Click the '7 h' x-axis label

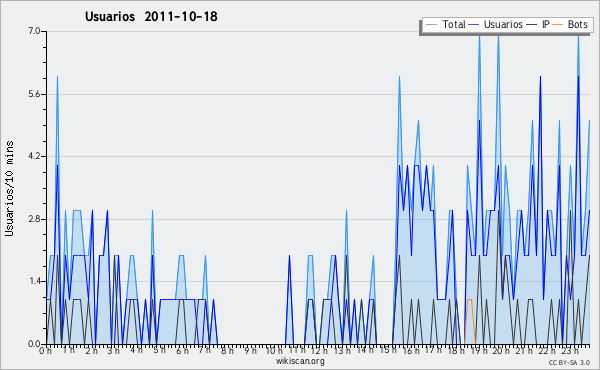pos(205,350)
